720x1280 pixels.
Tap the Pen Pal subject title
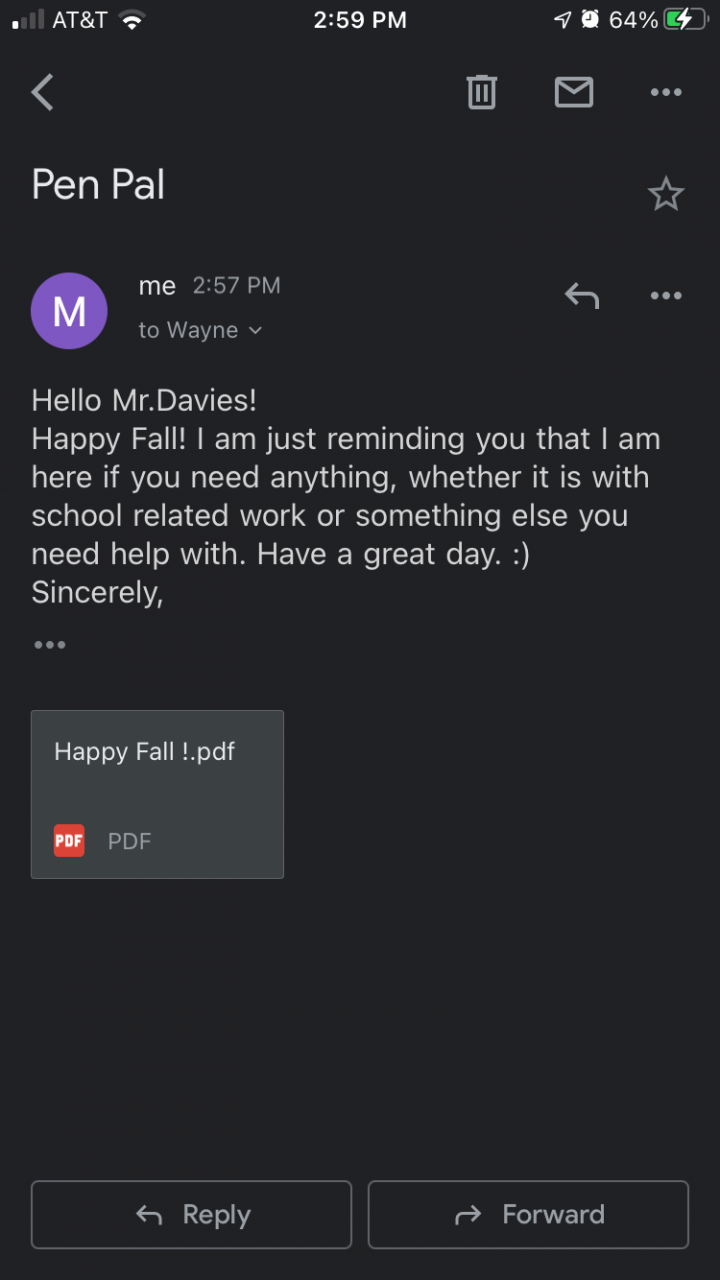tap(98, 185)
